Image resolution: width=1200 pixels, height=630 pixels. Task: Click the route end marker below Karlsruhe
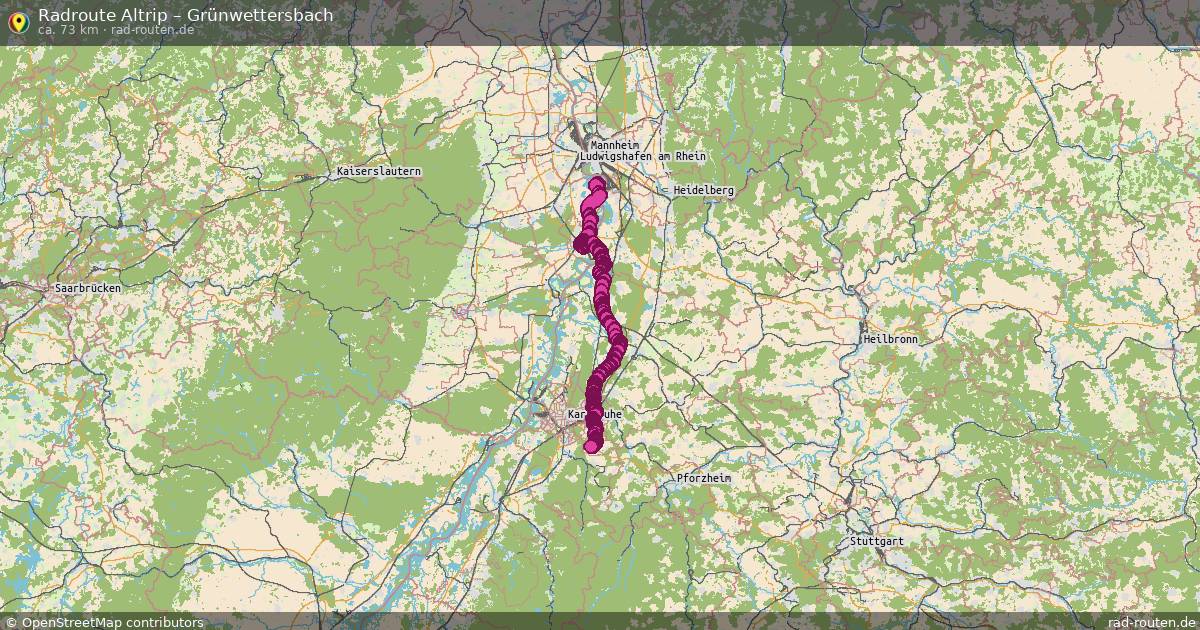coord(594,444)
